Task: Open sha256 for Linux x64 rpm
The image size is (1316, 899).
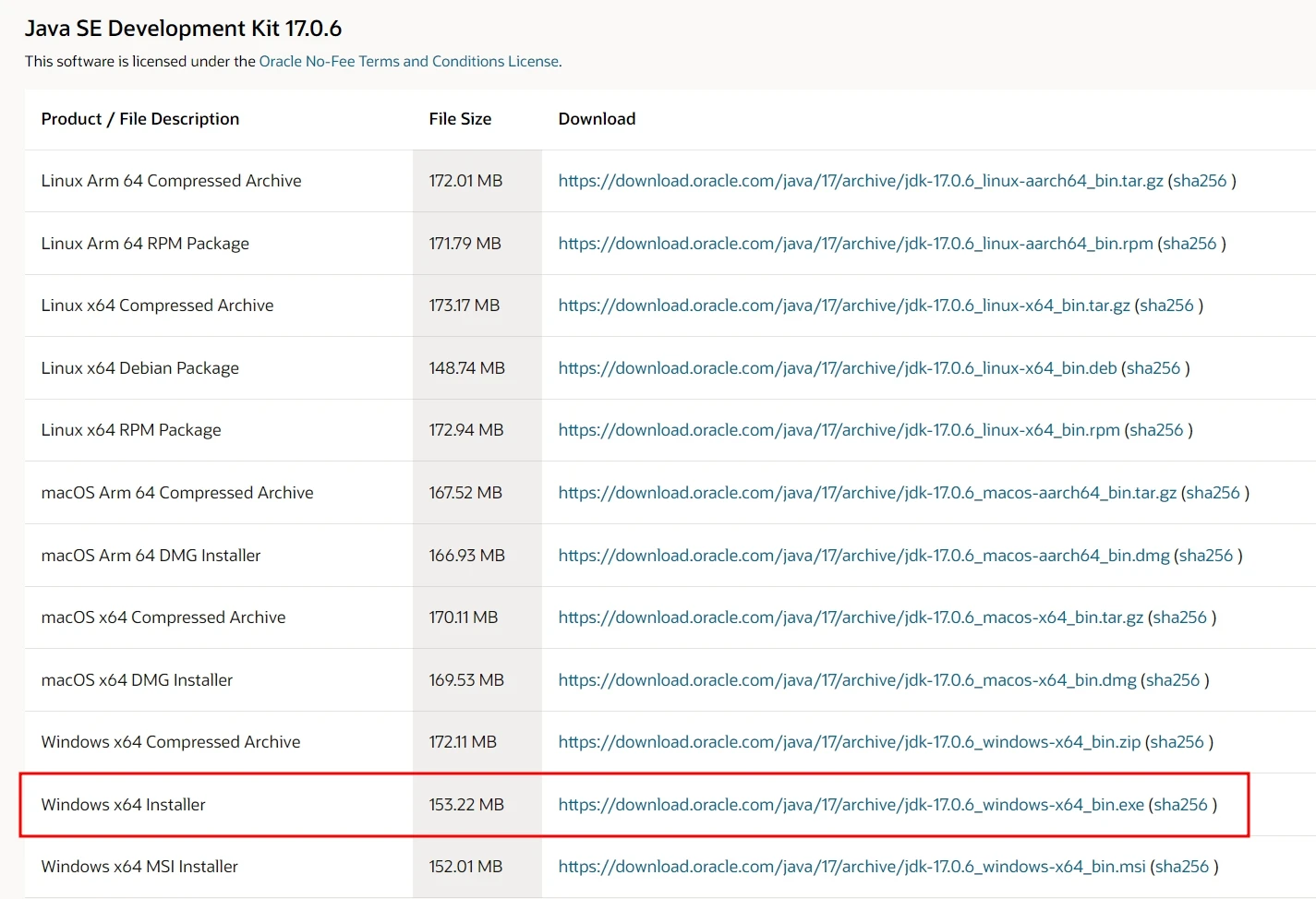Action: [1156, 430]
